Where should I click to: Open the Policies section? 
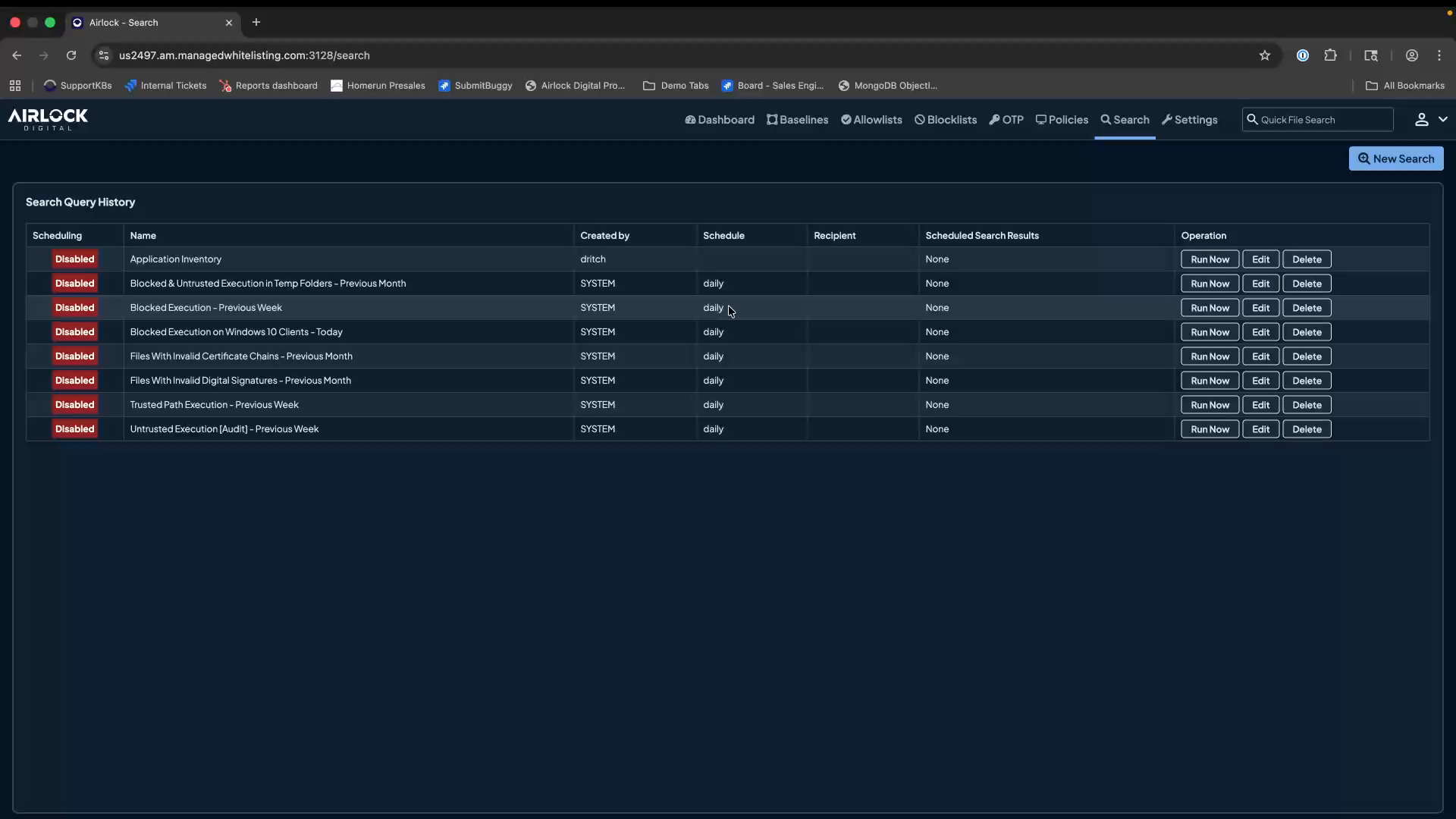point(1062,120)
